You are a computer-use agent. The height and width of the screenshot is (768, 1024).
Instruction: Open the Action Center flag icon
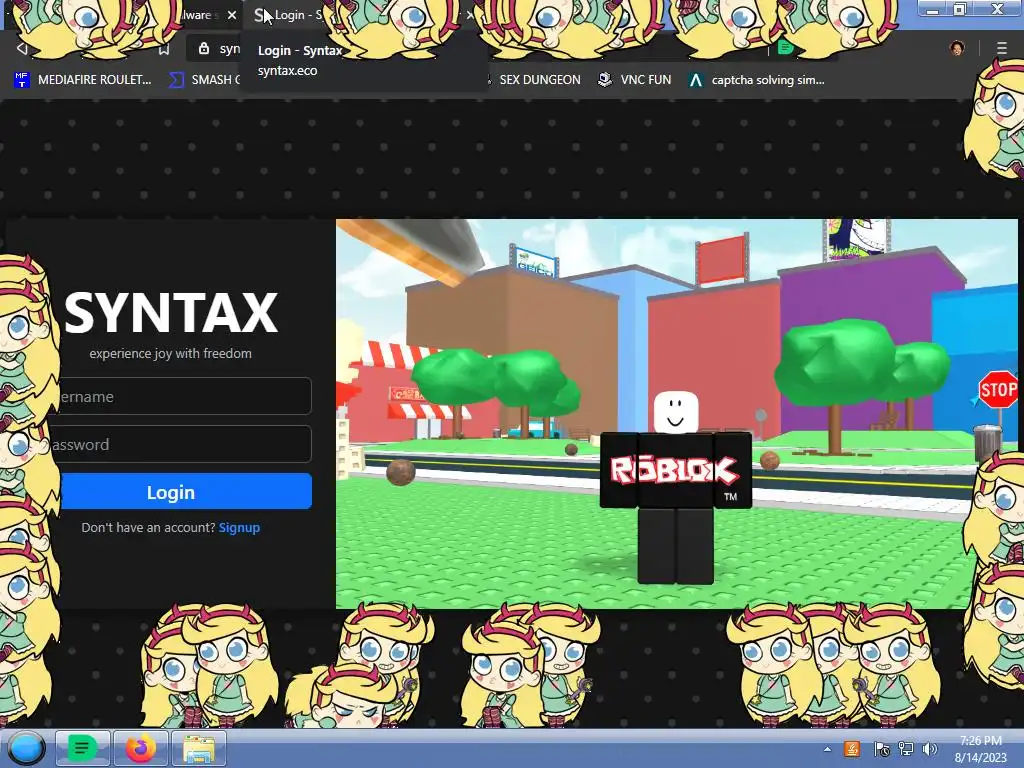pos(882,749)
